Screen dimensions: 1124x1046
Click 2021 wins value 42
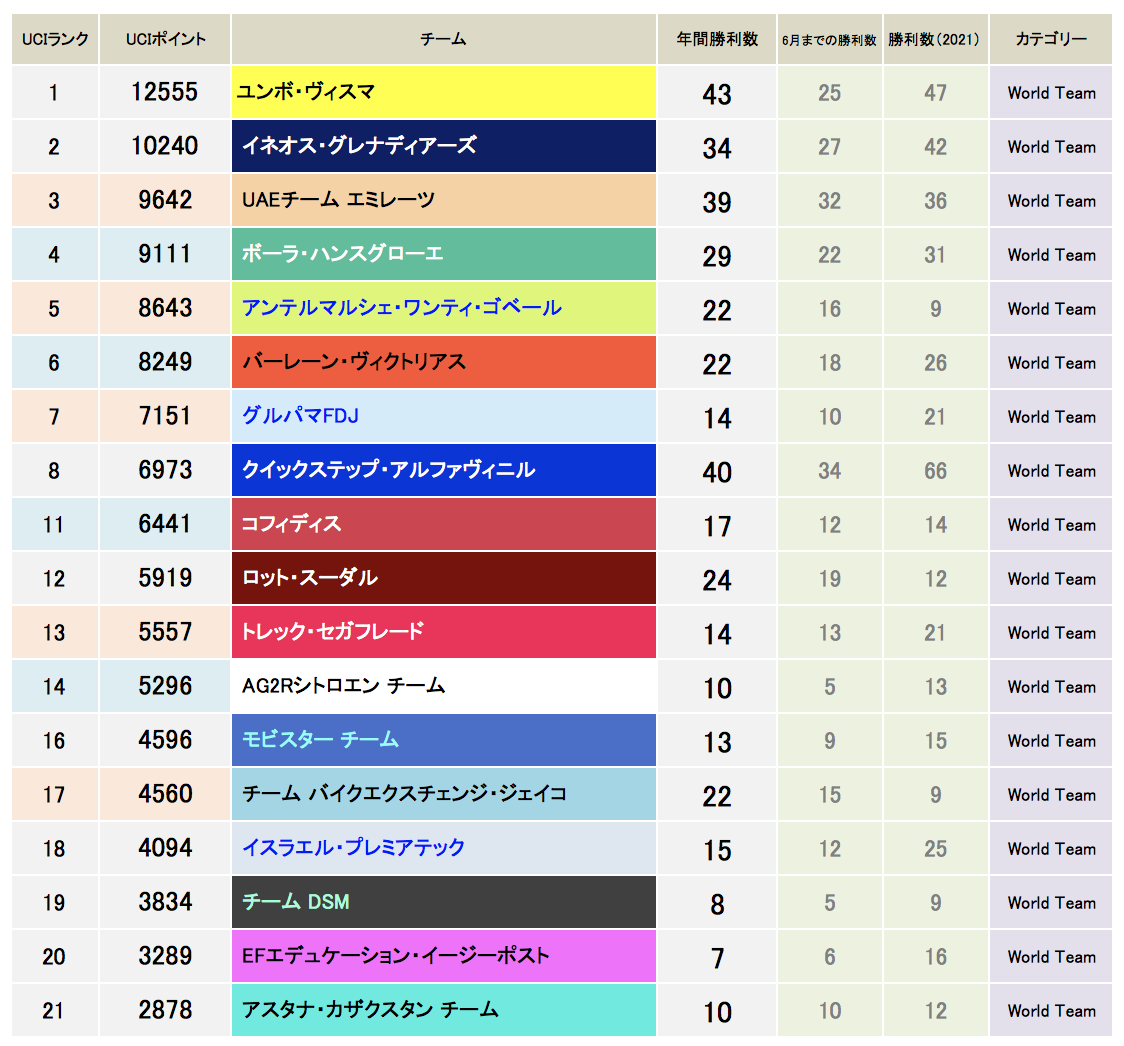coord(935,147)
